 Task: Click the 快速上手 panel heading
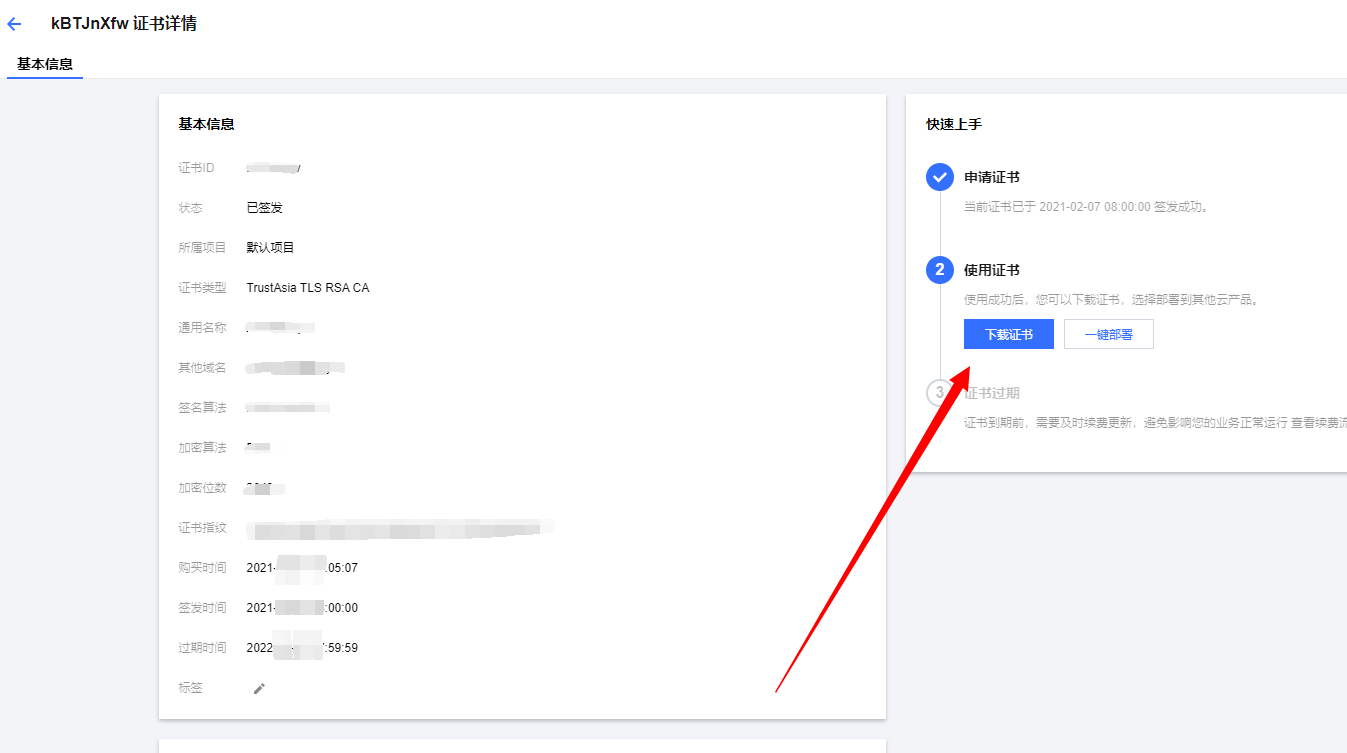953,125
